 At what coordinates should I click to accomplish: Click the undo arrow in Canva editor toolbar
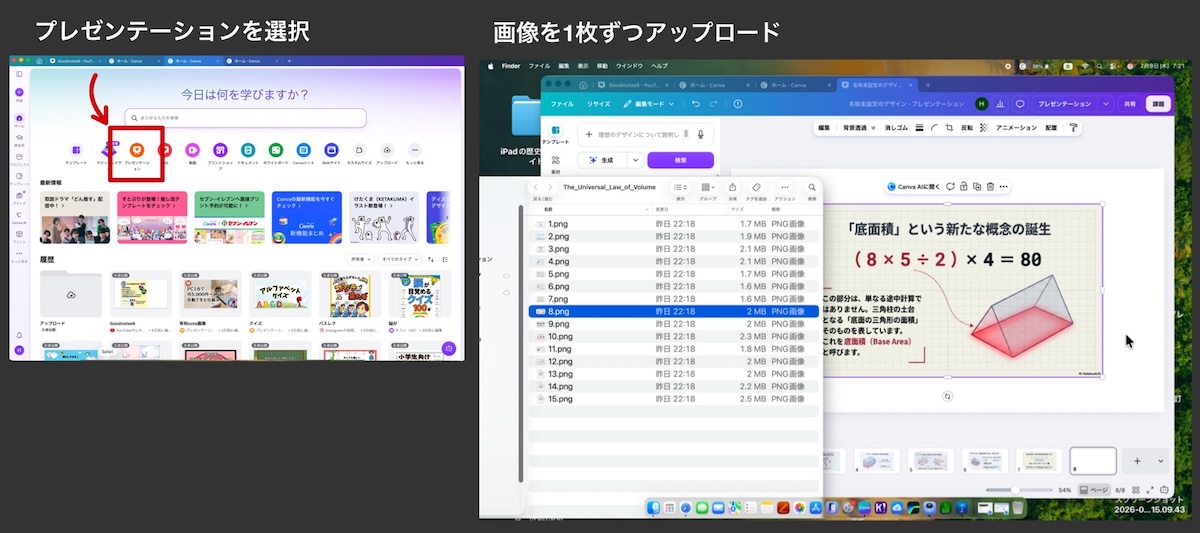(696, 103)
